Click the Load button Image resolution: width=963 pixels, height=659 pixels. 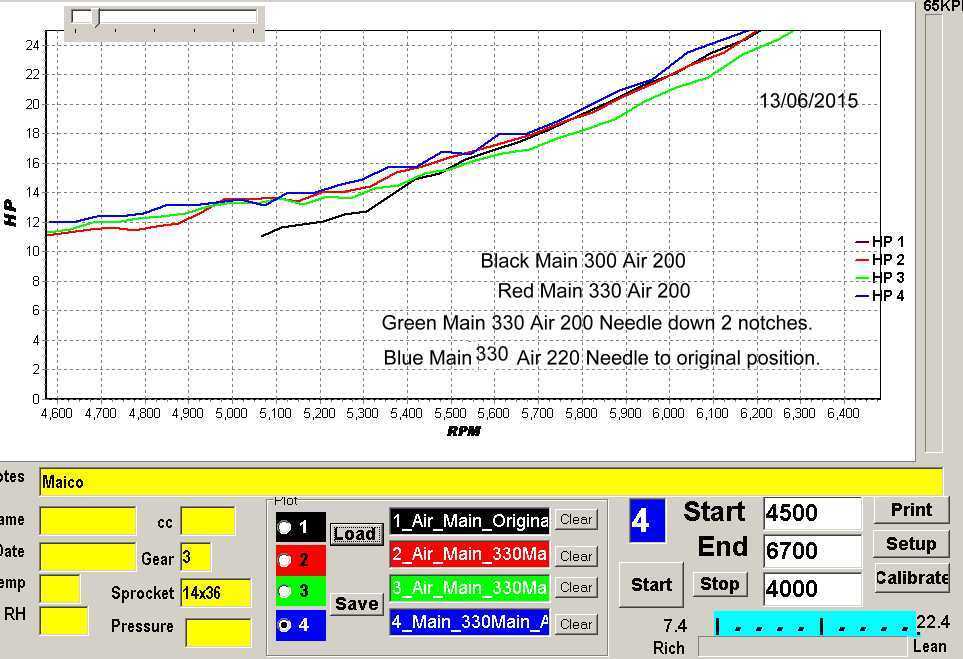pos(355,534)
